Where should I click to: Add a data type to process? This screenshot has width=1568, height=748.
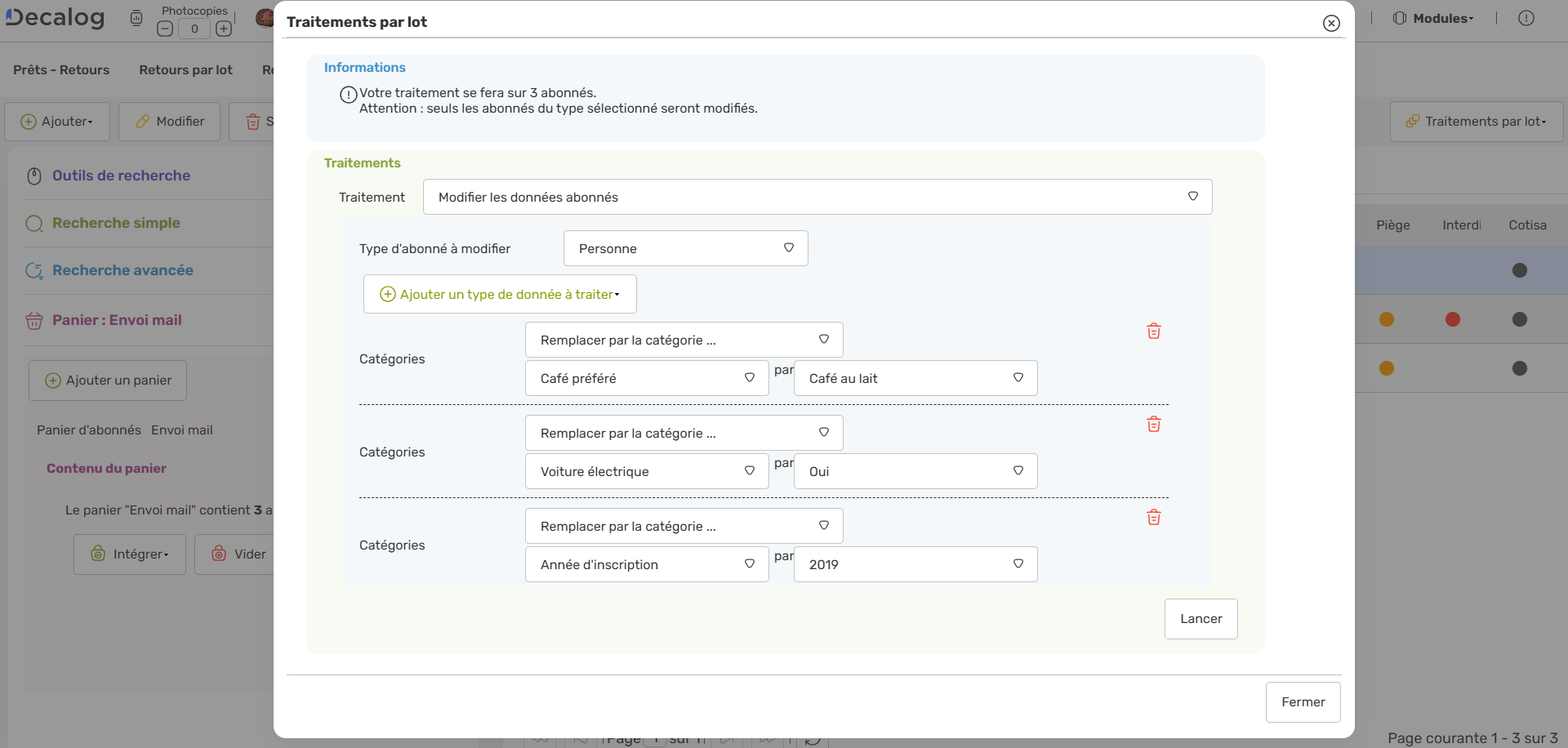coord(500,294)
